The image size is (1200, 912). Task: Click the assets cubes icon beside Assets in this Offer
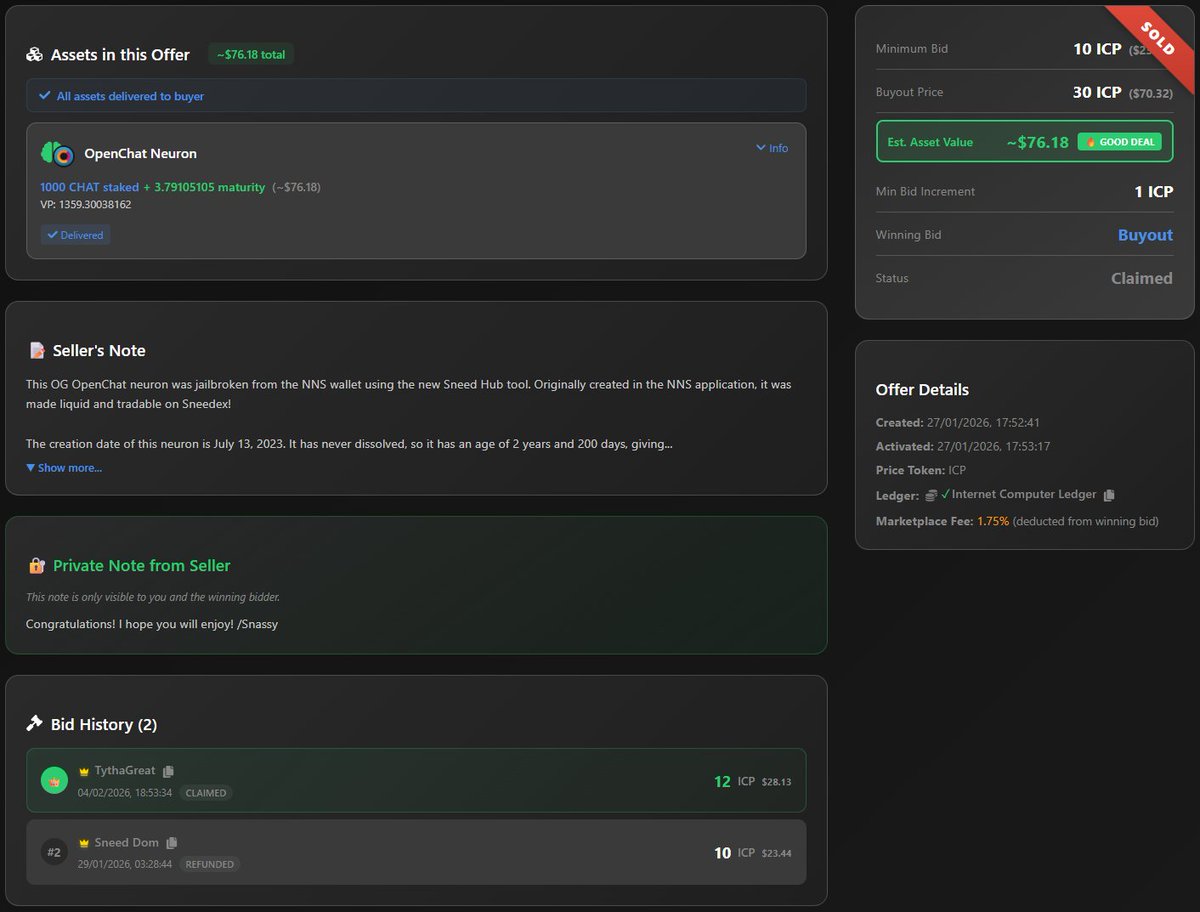point(35,55)
